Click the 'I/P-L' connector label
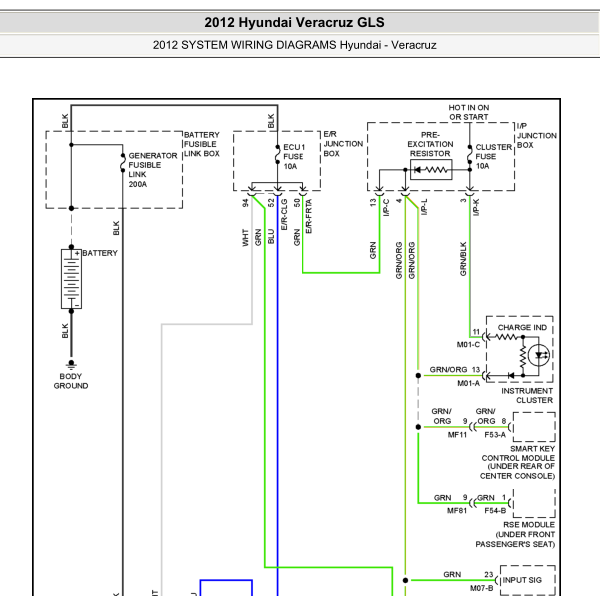Image resolution: width=600 pixels, height=596 pixels. 424,207
